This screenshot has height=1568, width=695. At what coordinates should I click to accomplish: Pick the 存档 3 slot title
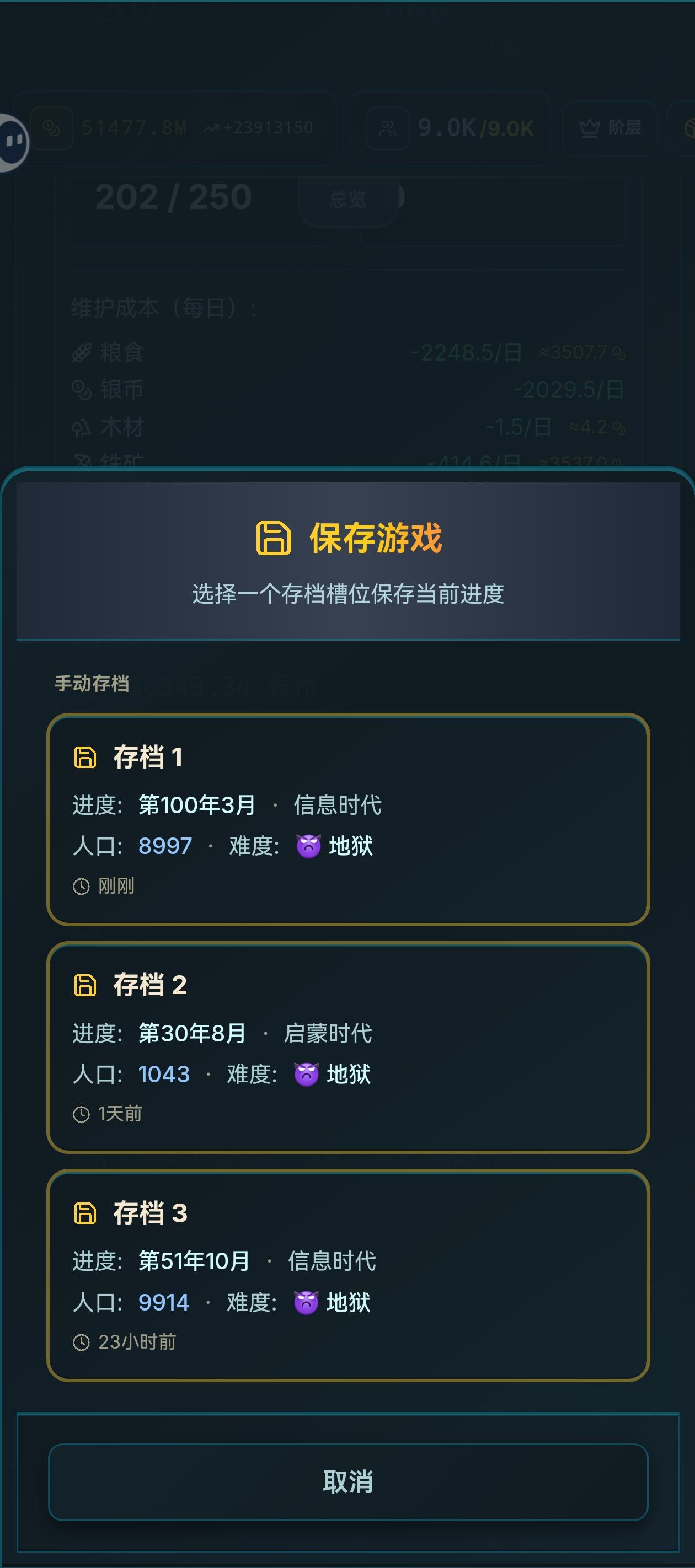pos(150,1213)
